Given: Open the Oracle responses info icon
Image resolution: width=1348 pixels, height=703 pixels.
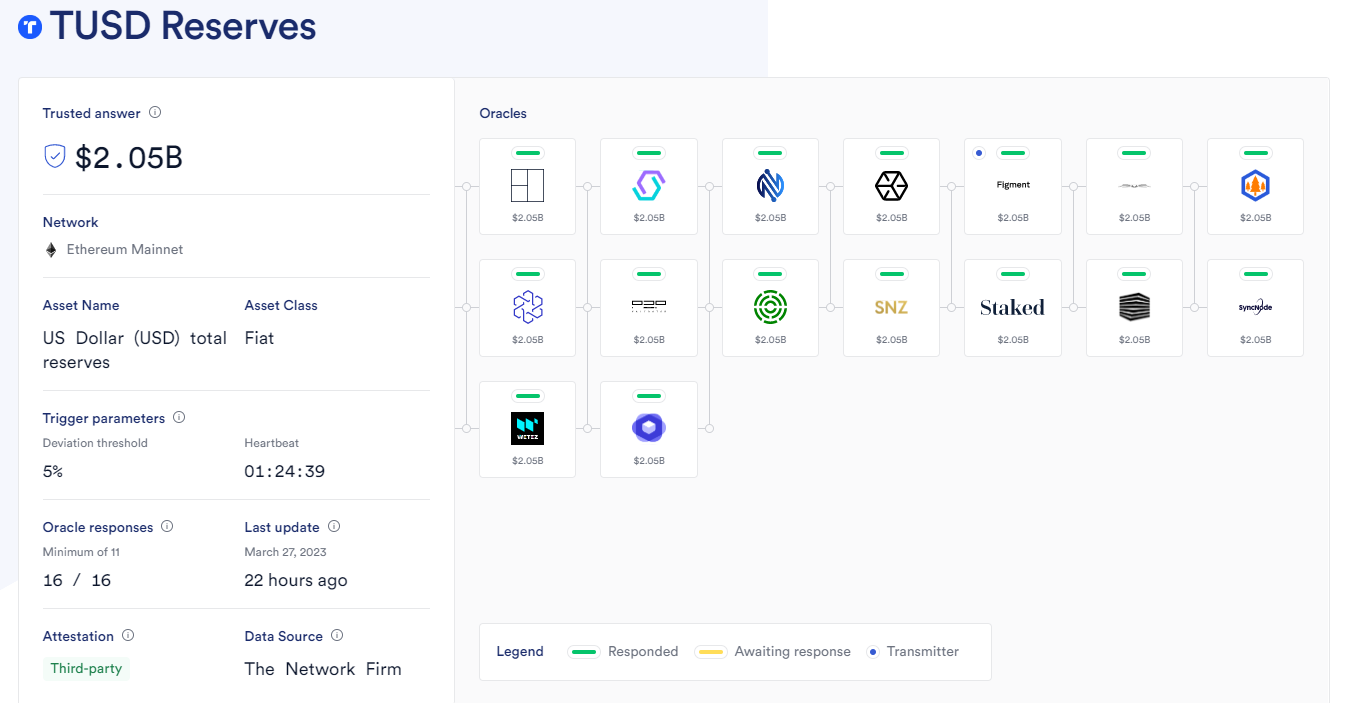Looking at the screenshot, I should coord(167,526).
